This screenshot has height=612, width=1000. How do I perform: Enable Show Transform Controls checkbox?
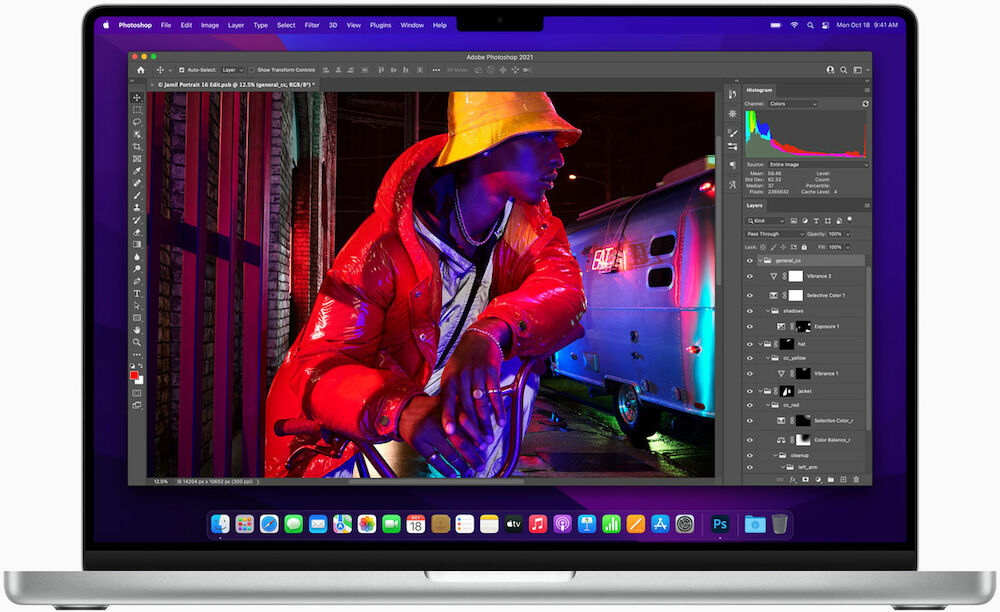coord(251,70)
